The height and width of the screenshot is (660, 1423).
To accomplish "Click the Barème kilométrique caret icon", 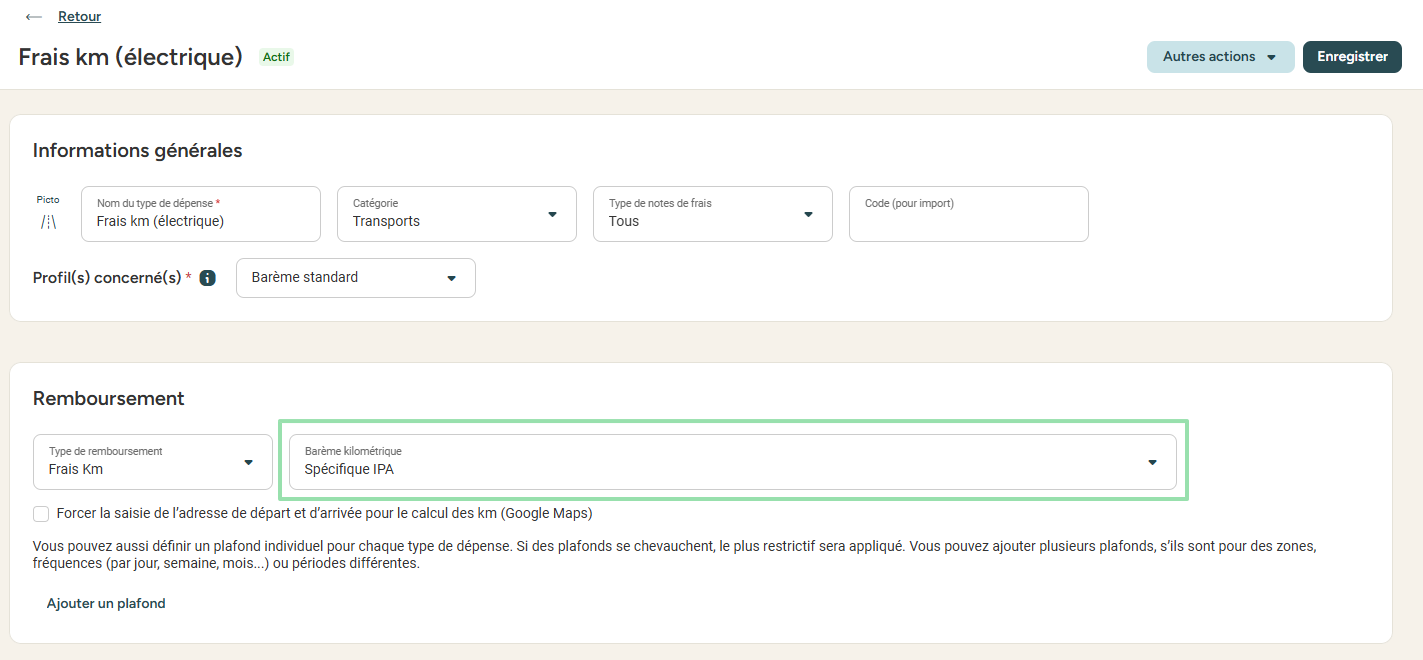I will (1152, 462).
